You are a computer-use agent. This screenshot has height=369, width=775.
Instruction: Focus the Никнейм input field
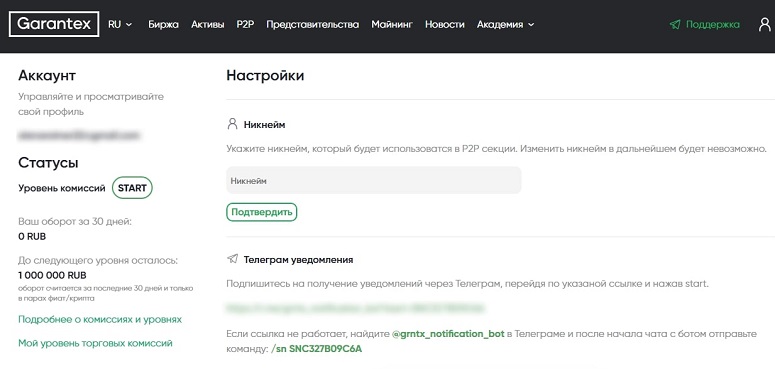374,180
